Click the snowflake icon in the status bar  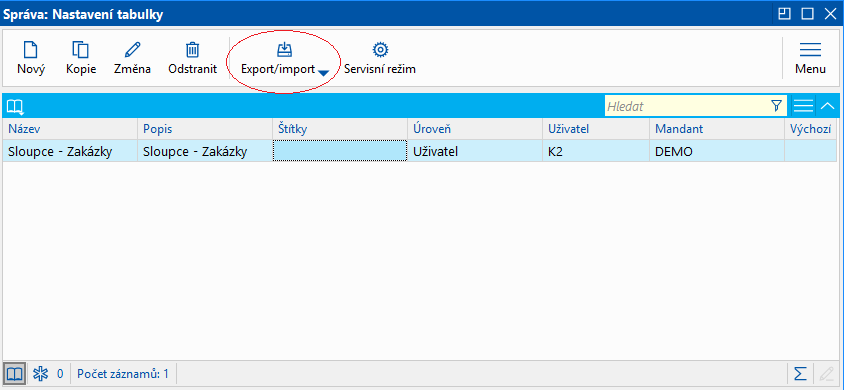click(40, 373)
